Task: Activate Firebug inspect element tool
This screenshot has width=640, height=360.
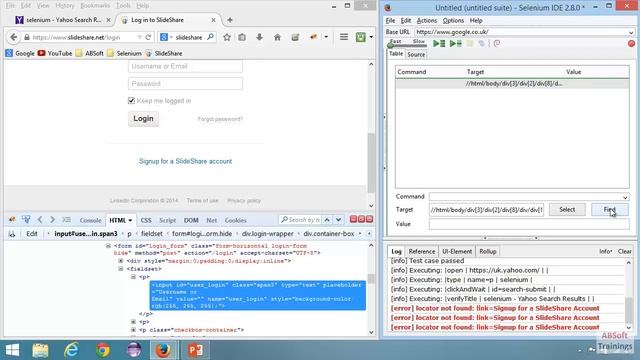Action: point(26,220)
